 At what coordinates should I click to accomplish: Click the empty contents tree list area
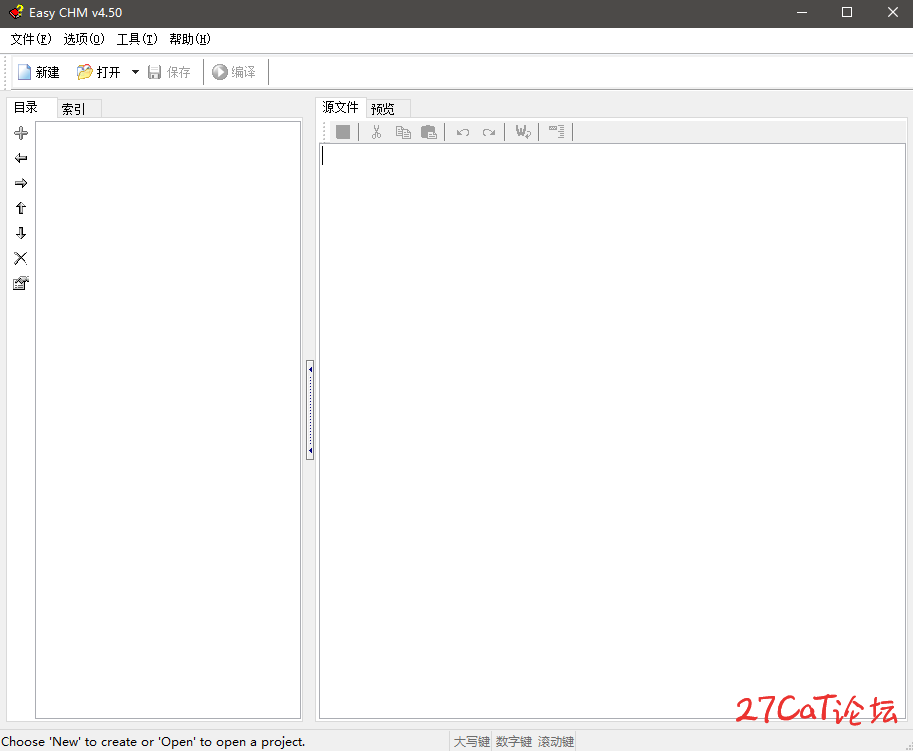pyautogui.click(x=168, y=420)
